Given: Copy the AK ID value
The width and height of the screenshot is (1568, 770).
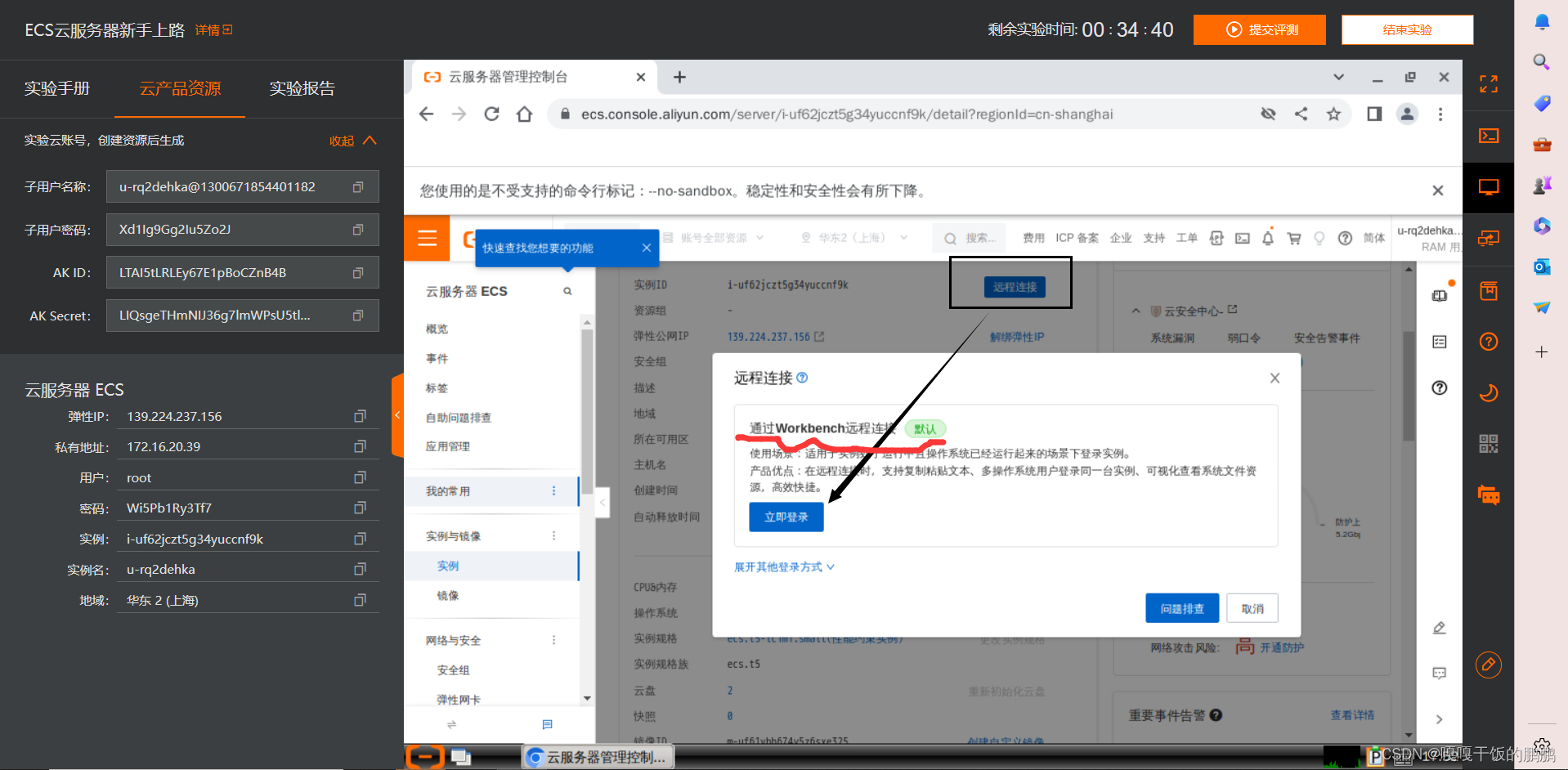Looking at the screenshot, I should click(358, 273).
